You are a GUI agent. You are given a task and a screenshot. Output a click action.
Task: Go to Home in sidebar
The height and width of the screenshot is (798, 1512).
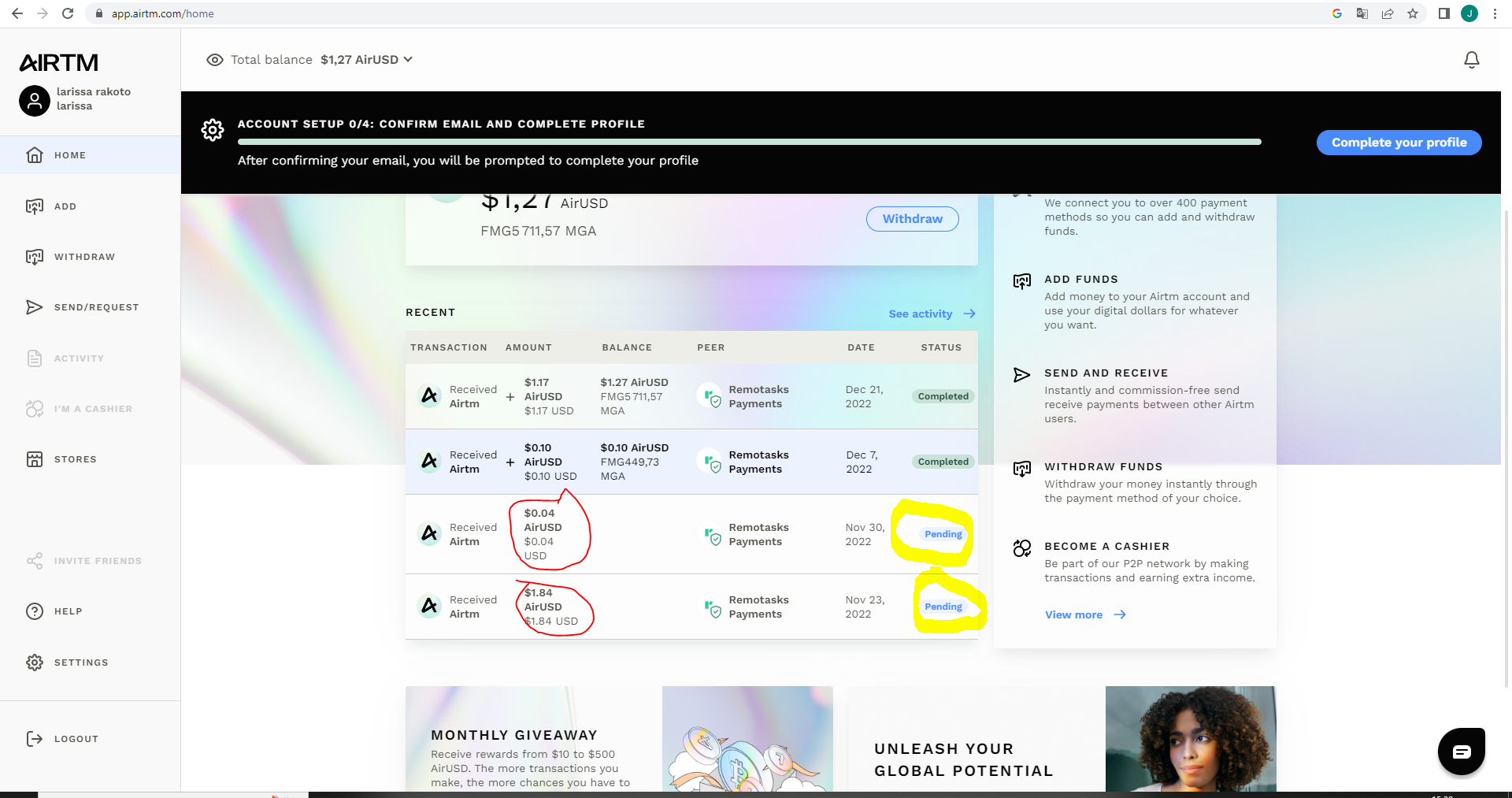point(90,155)
